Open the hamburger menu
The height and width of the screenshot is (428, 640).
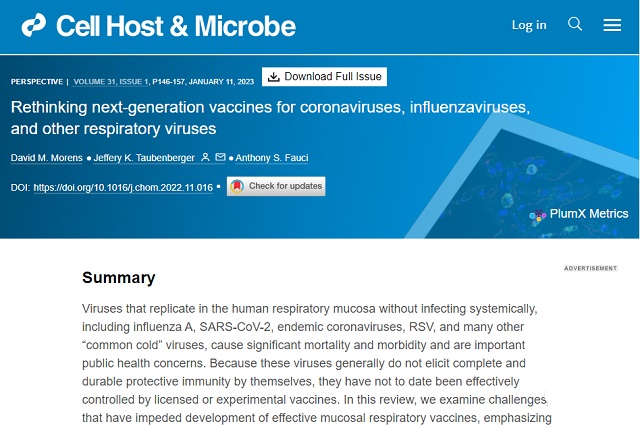pos(612,25)
